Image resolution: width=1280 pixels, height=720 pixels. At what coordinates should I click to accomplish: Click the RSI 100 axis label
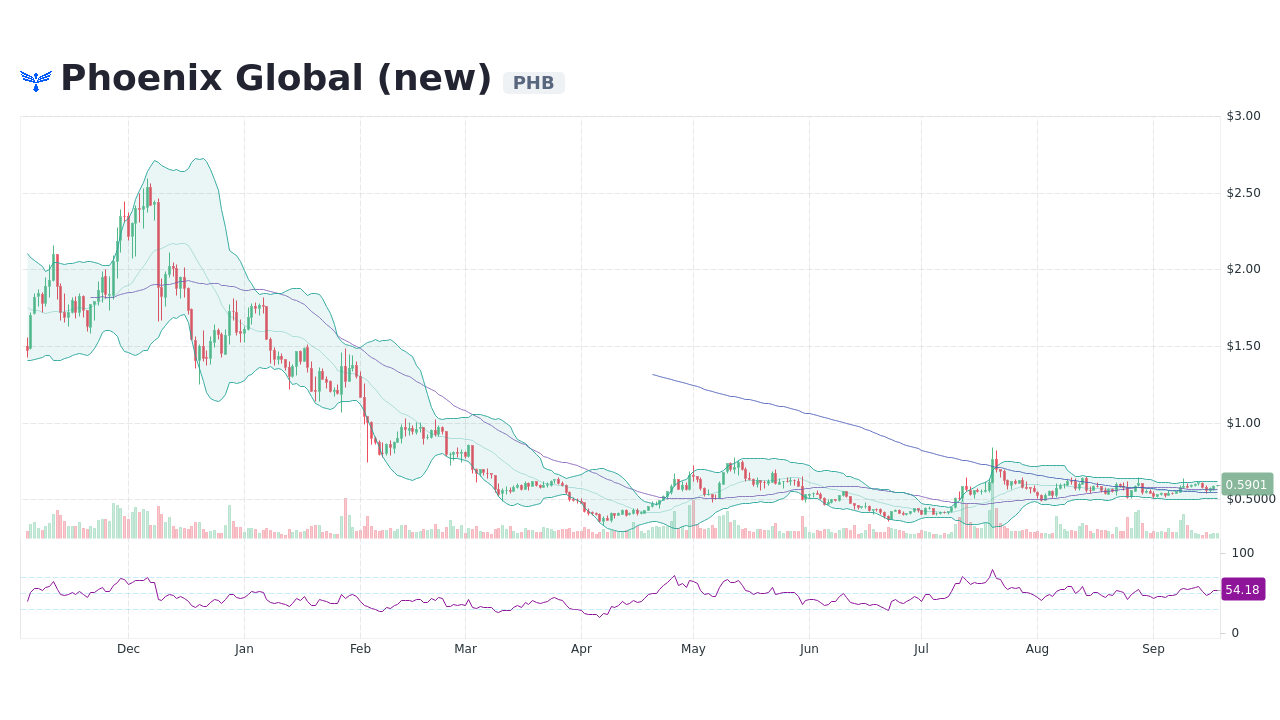pyautogui.click(x=1243, y=553)
